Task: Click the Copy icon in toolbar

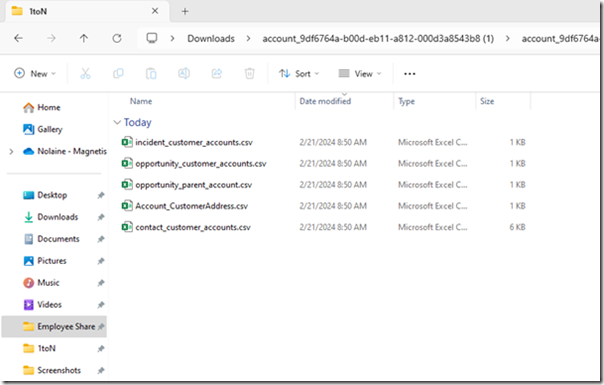Action: pyautogui.click(x=118, y=73)
